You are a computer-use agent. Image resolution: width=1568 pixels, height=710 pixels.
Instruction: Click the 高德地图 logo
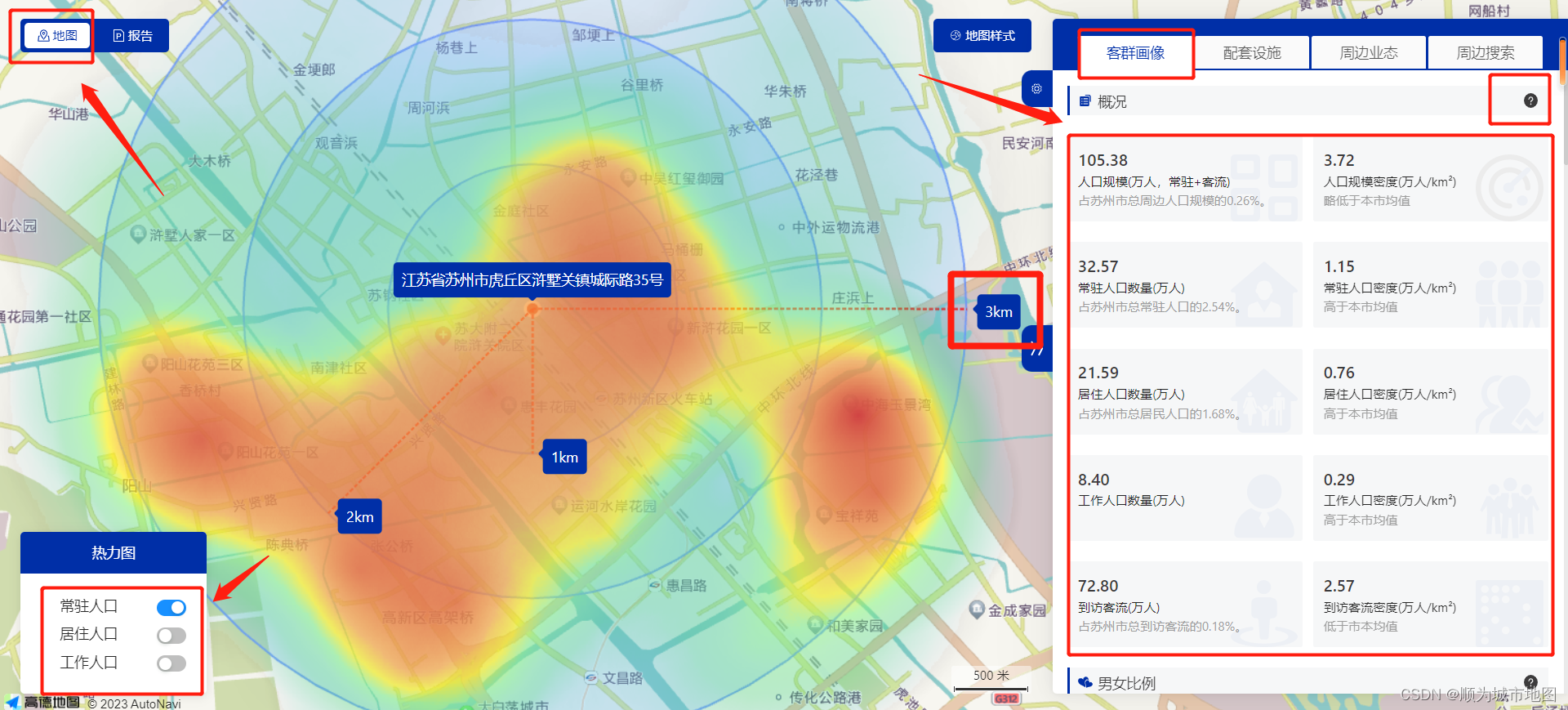[42, 702]
